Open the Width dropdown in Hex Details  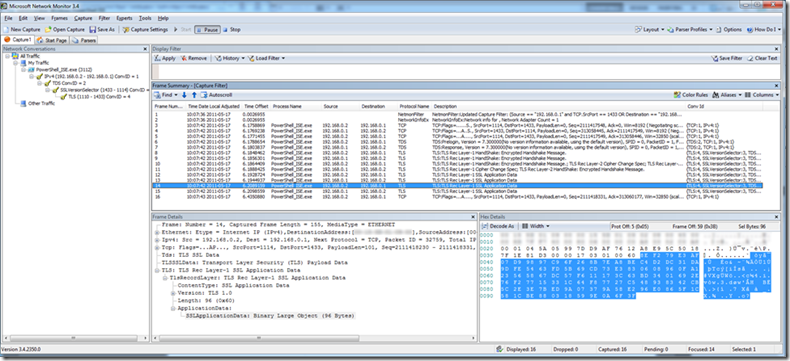[x=537, y=227]
